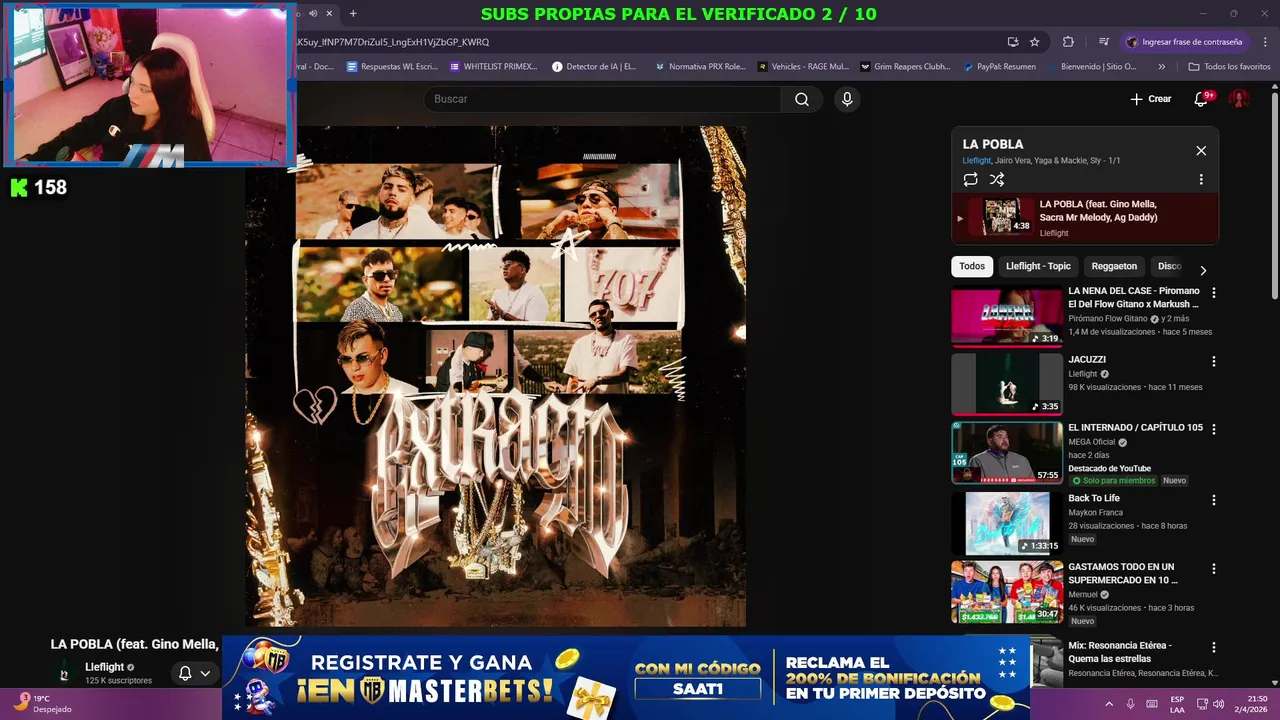Screen dimensions: 1280x720
Task: Open Detector de IA bookmark
Action: 594,67
